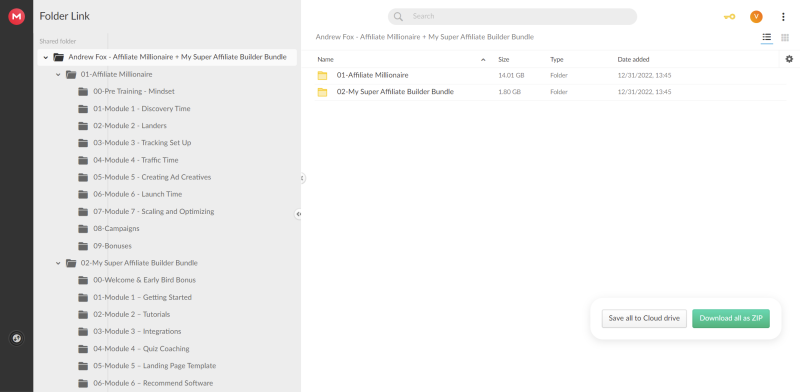Click the MEGA logo icon

(x=16, y=16)
